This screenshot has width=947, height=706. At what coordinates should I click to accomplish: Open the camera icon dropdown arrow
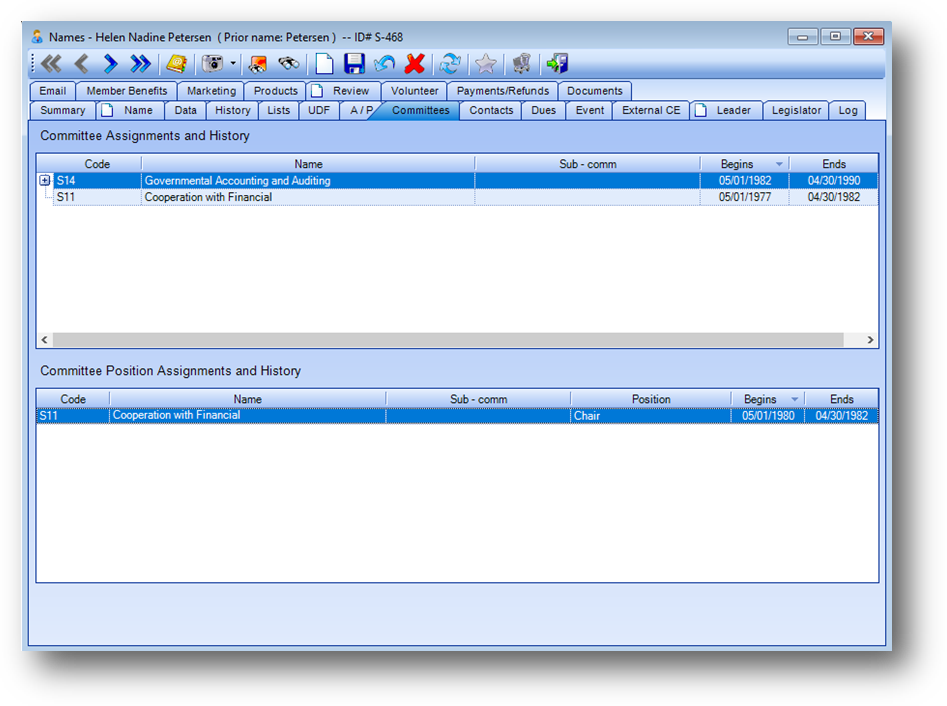click(x=233, y=63)
